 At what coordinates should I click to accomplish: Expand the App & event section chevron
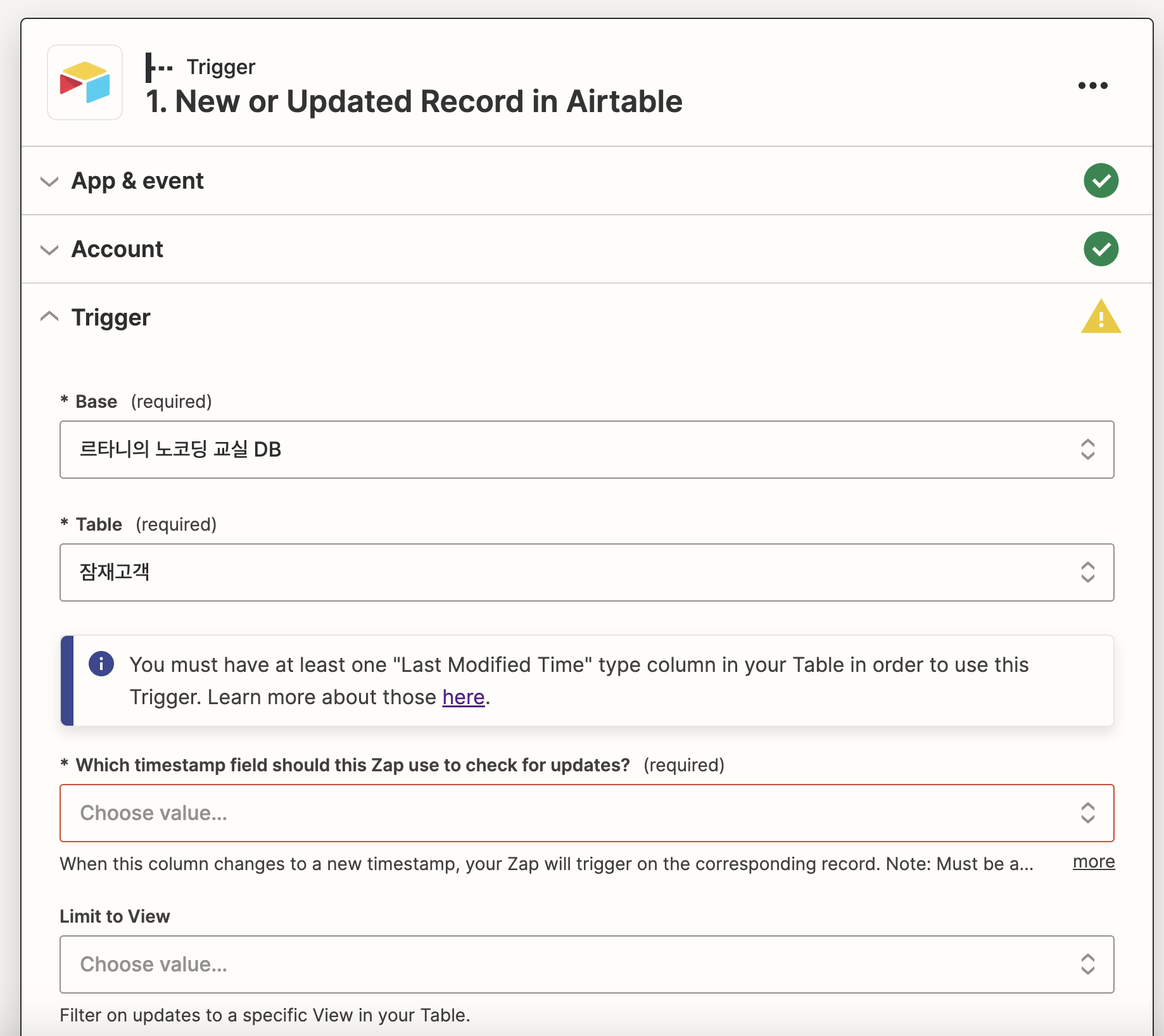pyautogui.click(x=49, y=182)
